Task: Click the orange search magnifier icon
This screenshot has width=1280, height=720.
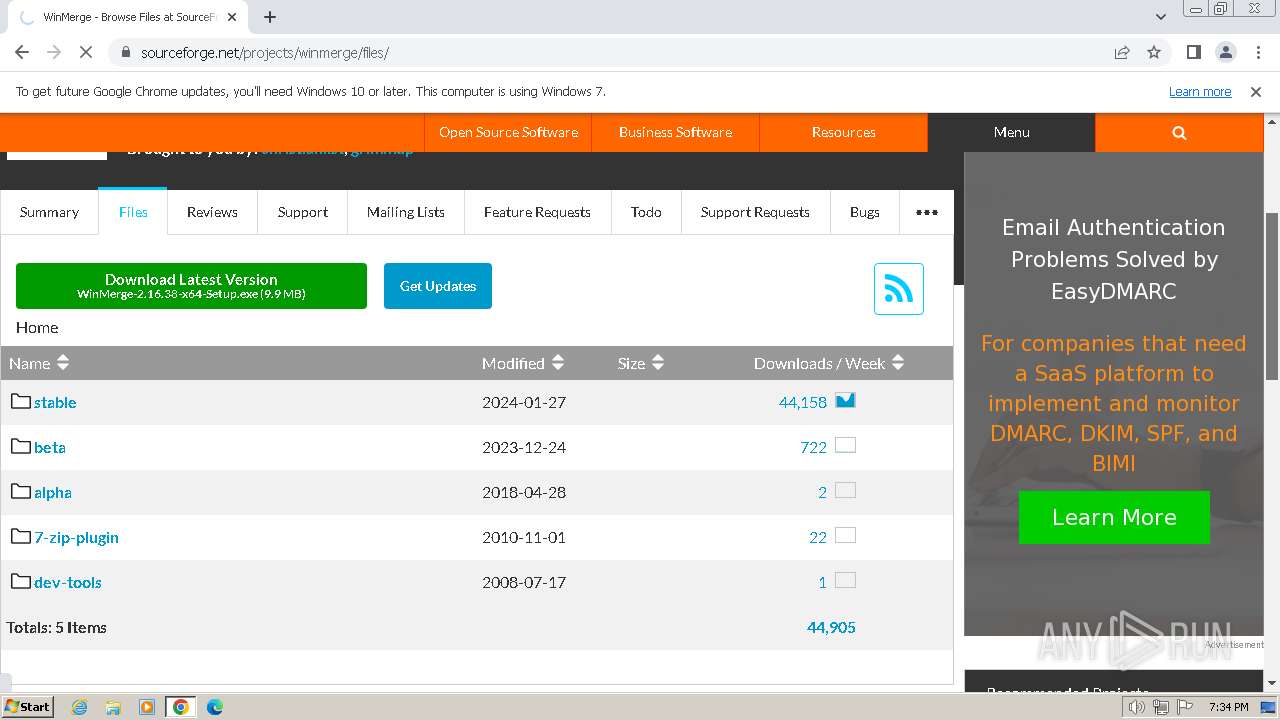Action: point(1179,132)
